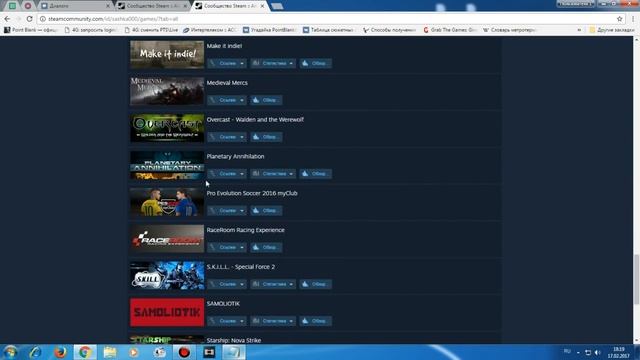Open the Windows Start menu
Screen dimensions: 640x360
[11, 352]
